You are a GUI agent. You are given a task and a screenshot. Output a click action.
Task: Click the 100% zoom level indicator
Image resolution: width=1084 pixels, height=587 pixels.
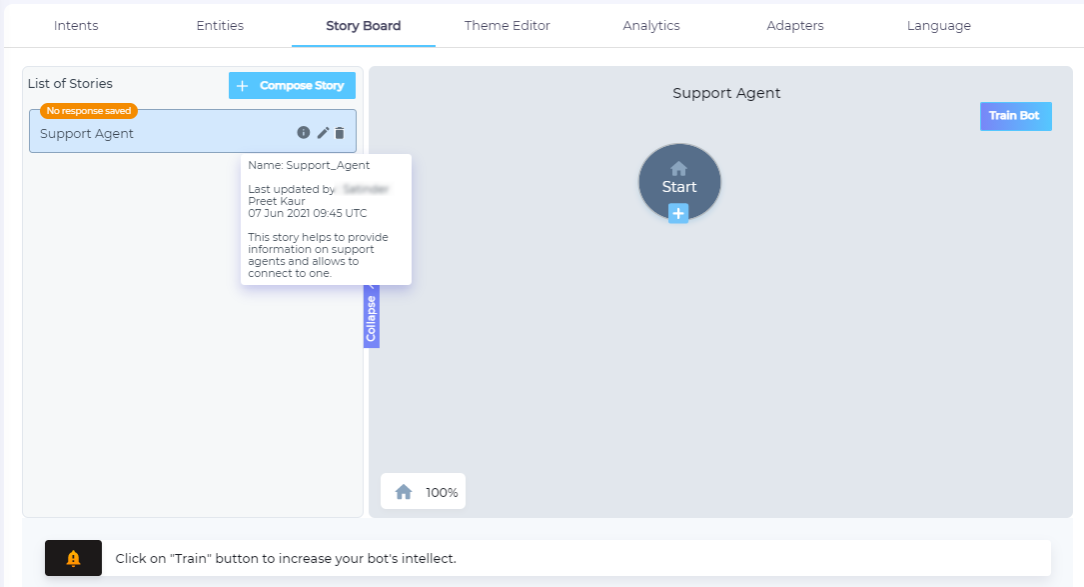click(441, 492)
